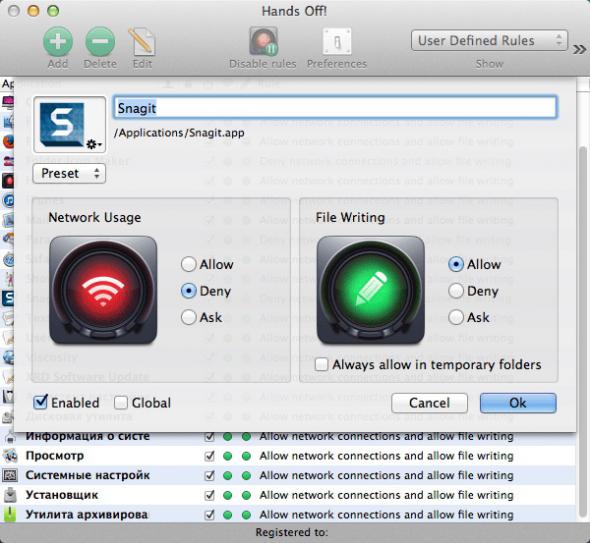This screenshot has height=543, width=590.
Task: Toggle the Global checkbox
Action: (x=120, y=403)
